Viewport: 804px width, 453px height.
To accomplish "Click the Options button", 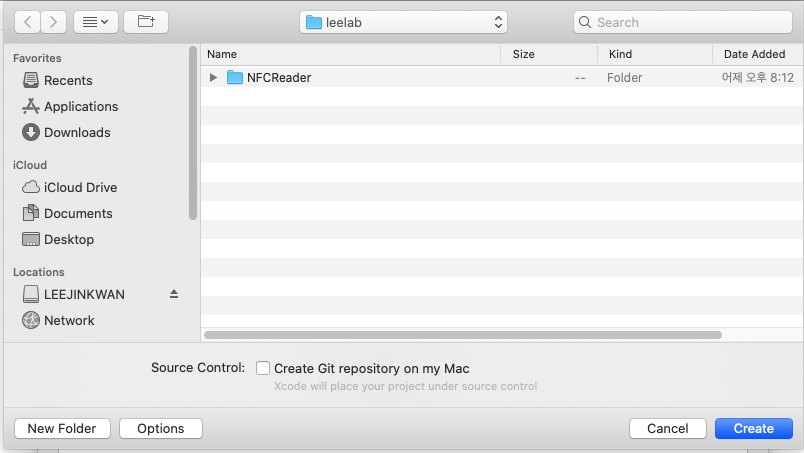I will point(160,428).
